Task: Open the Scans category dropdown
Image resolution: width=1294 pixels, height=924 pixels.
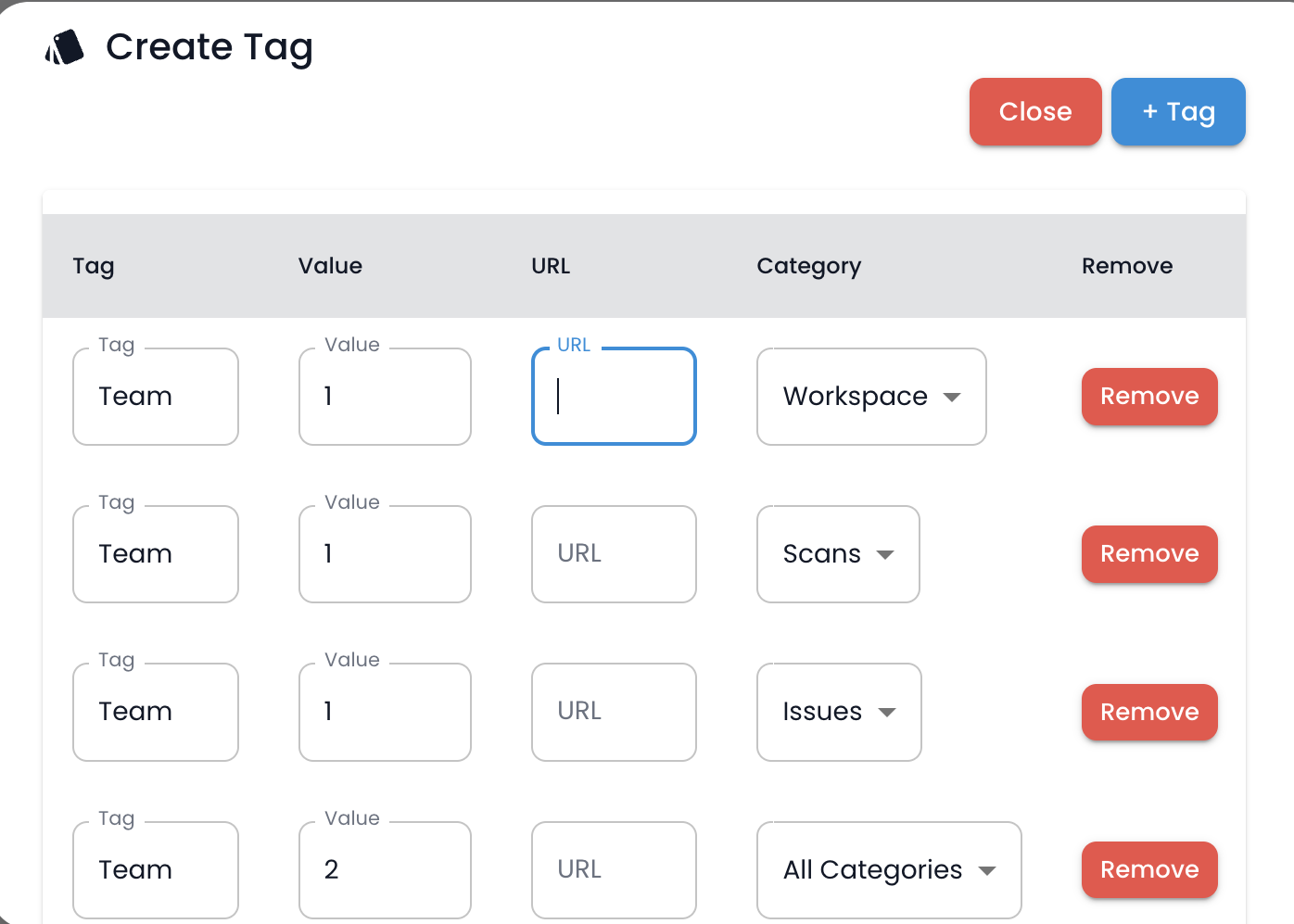Action: point(836,554)
